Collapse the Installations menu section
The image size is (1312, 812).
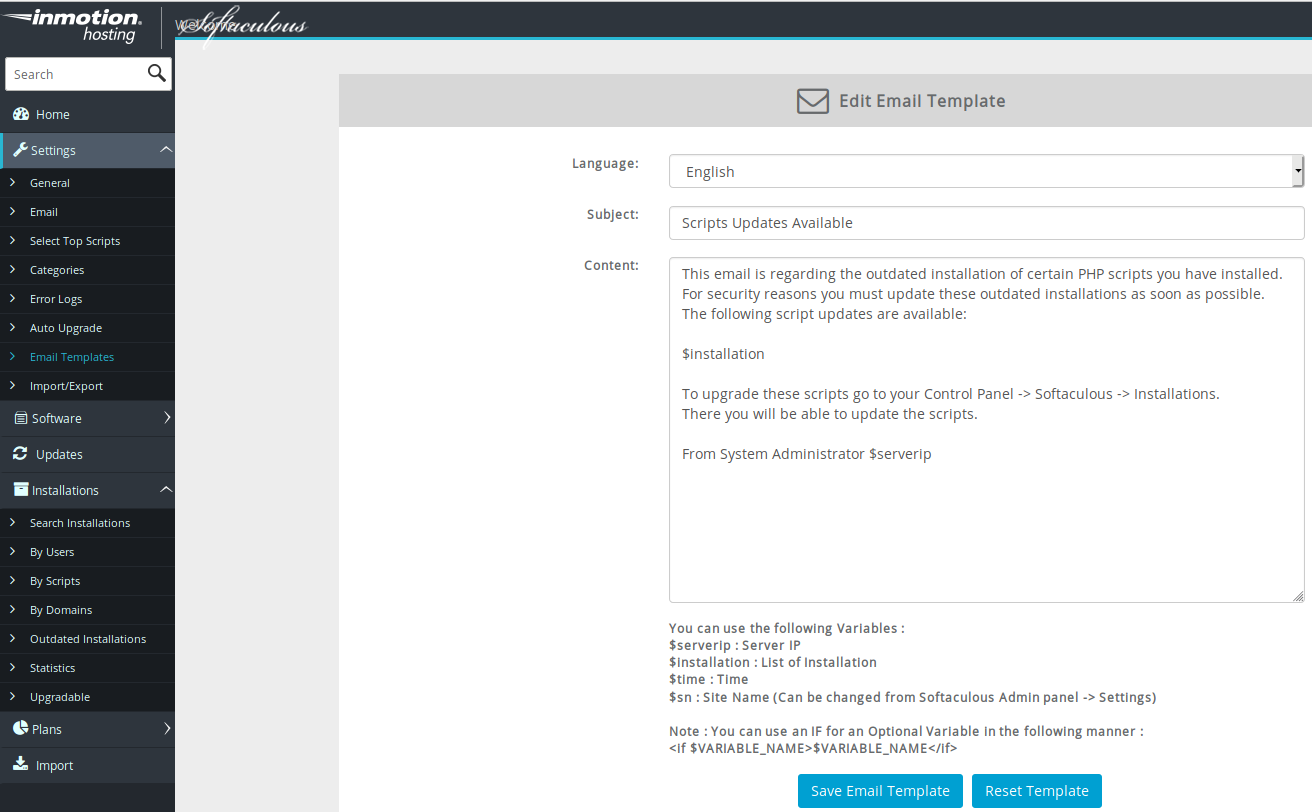(166, 490)
